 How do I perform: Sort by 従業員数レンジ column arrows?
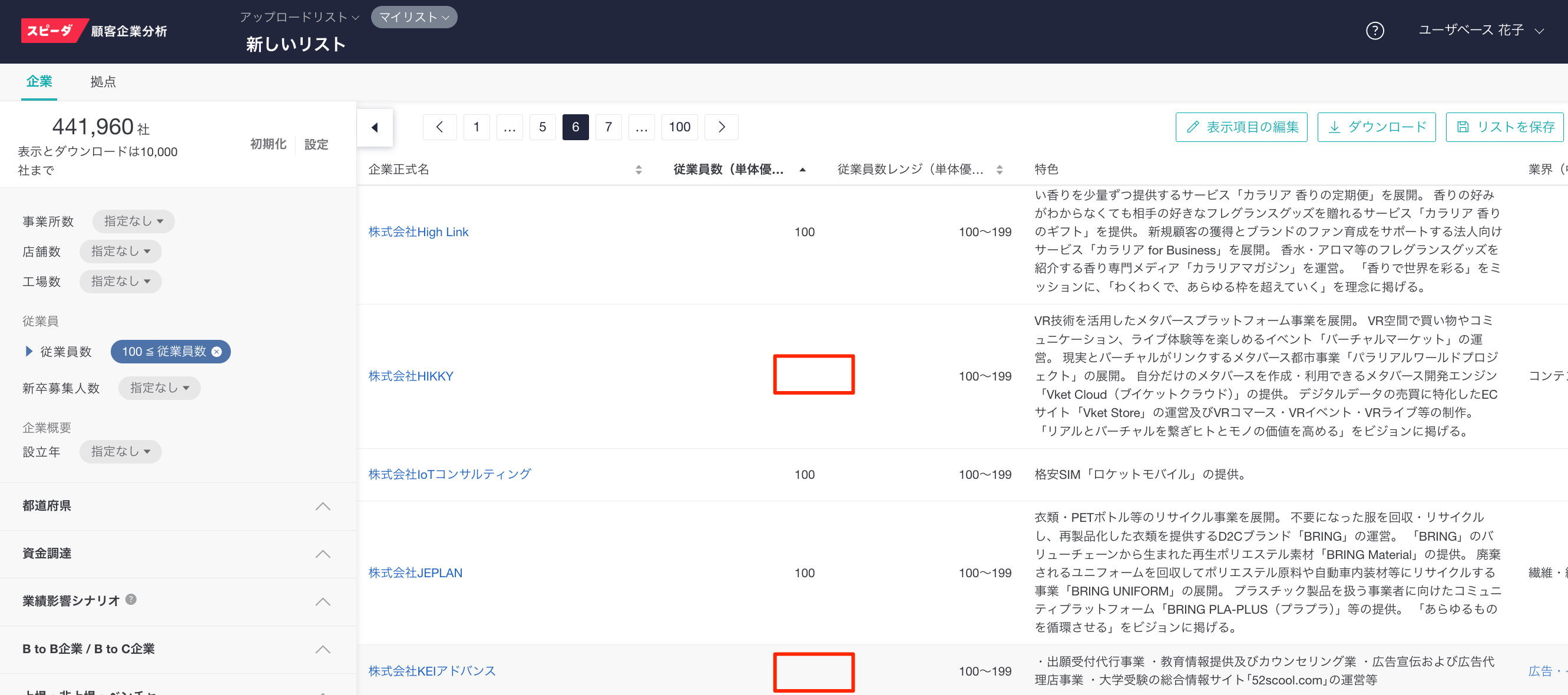(999, 170)
